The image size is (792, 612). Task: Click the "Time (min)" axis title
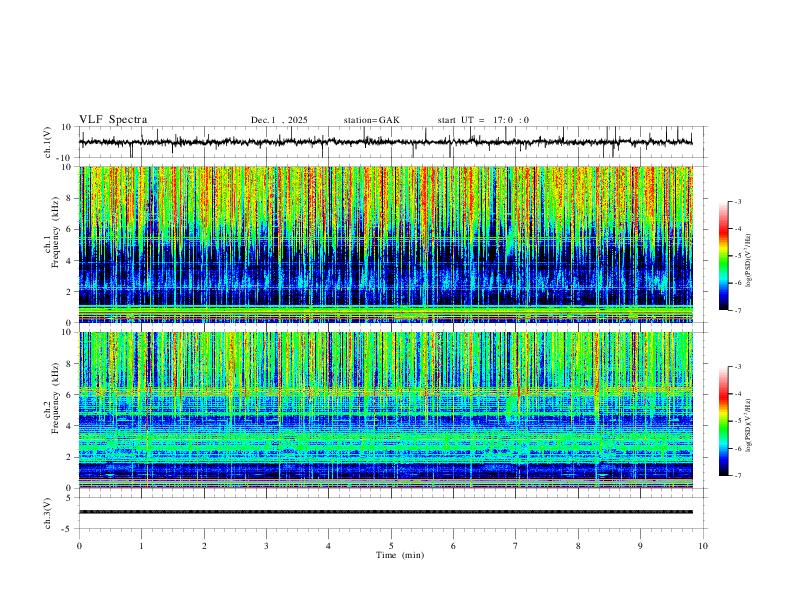(x=400, y=555)
